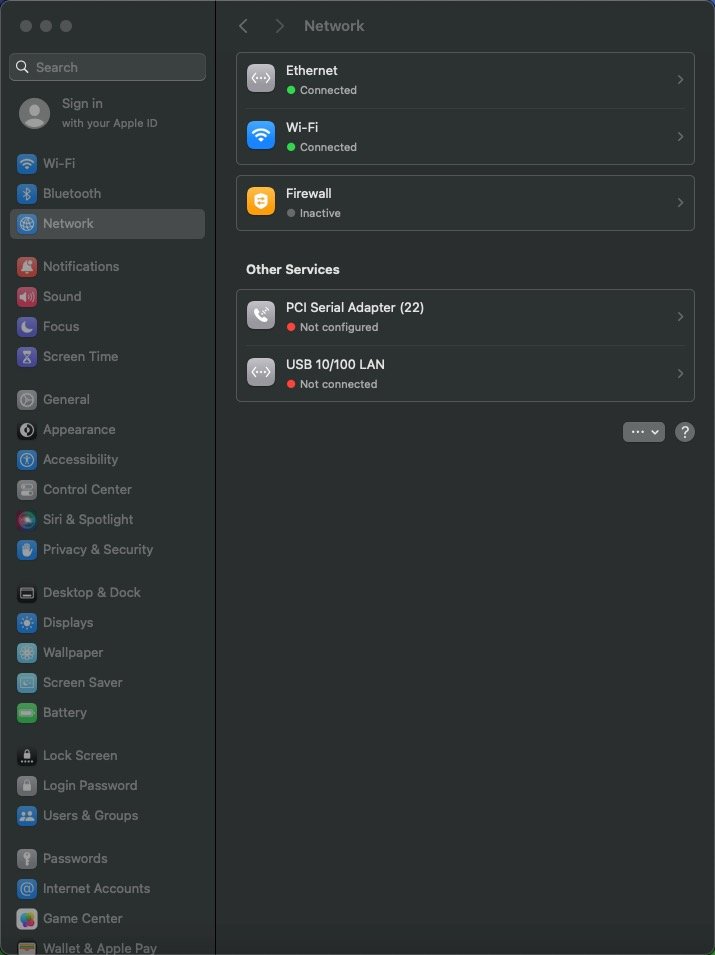Open Bluetooth settings icon in sidebar

pyautogui.click(x=27, y=194)
